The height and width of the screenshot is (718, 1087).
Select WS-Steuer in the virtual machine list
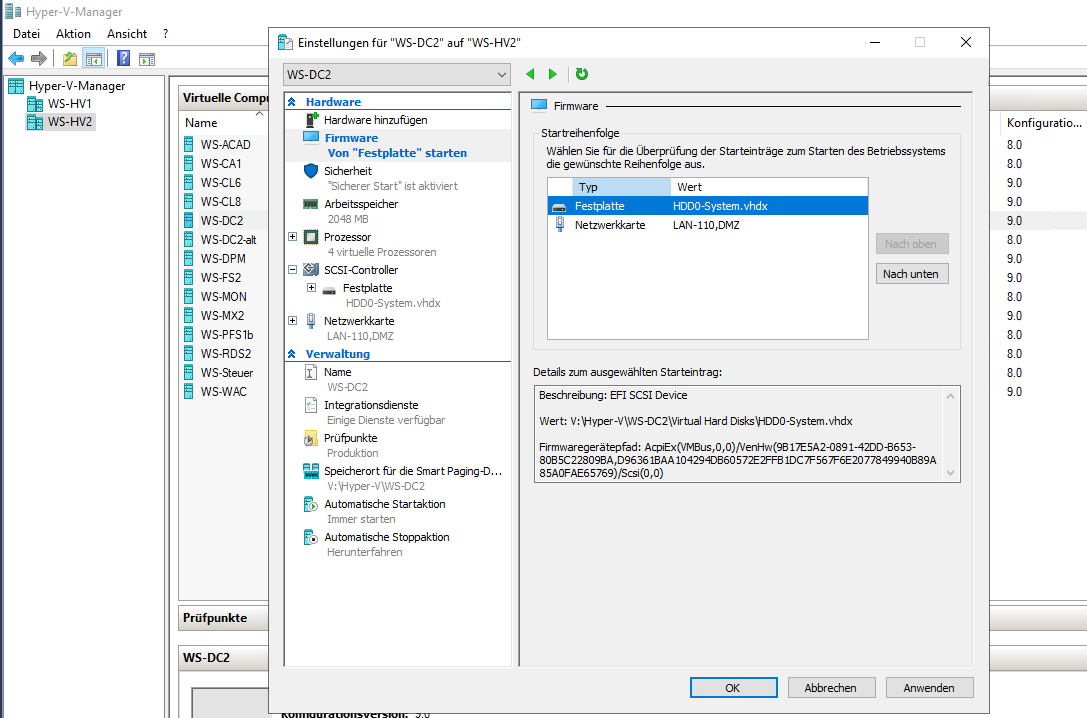[x=227, y=373]
